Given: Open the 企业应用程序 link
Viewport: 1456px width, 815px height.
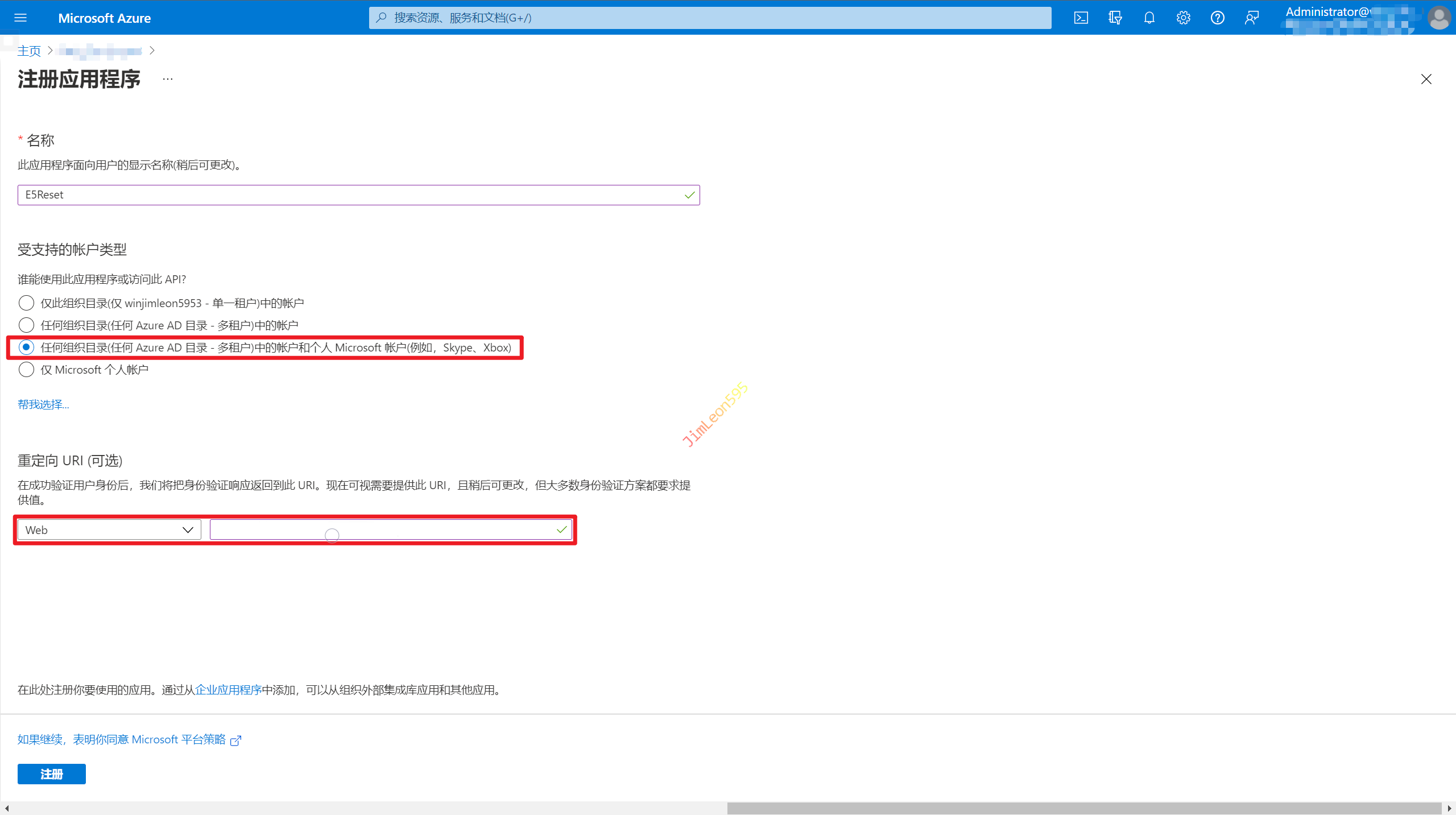Looking at the screenshot, I should click(228, 690).
